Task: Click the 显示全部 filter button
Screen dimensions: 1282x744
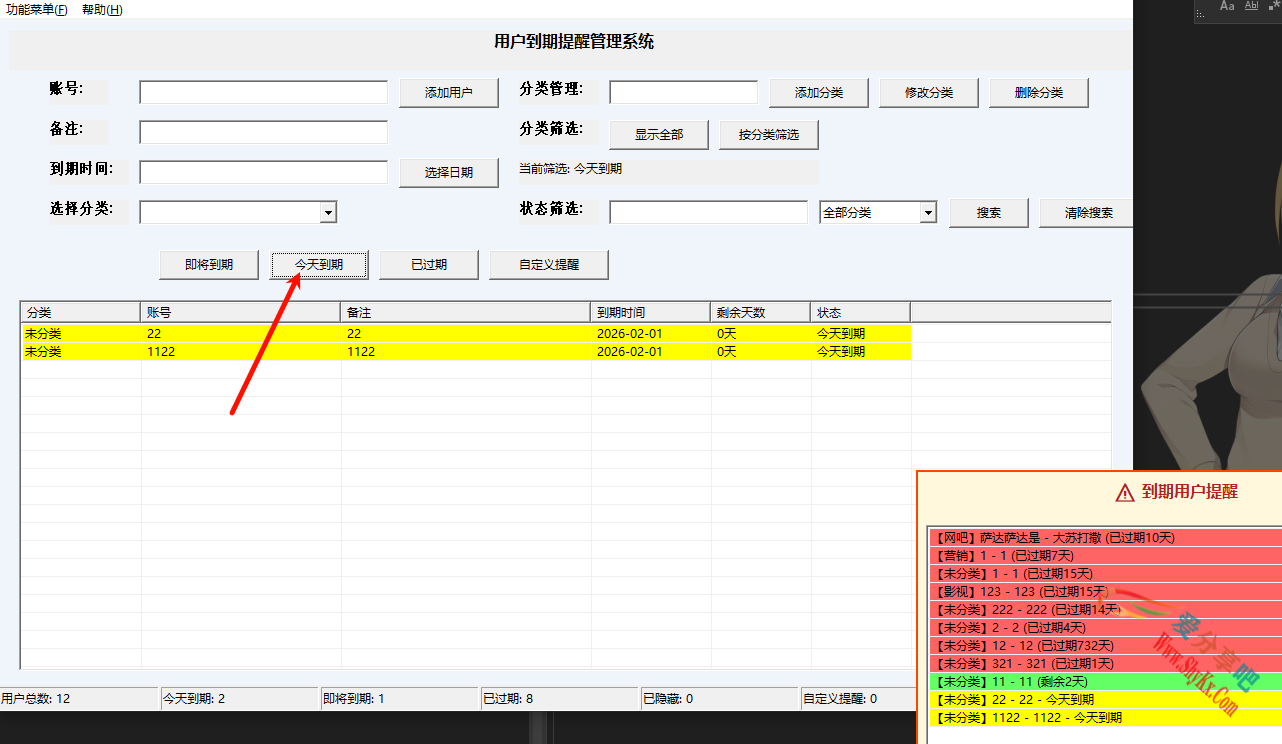Action: click(x=658, y=133)
